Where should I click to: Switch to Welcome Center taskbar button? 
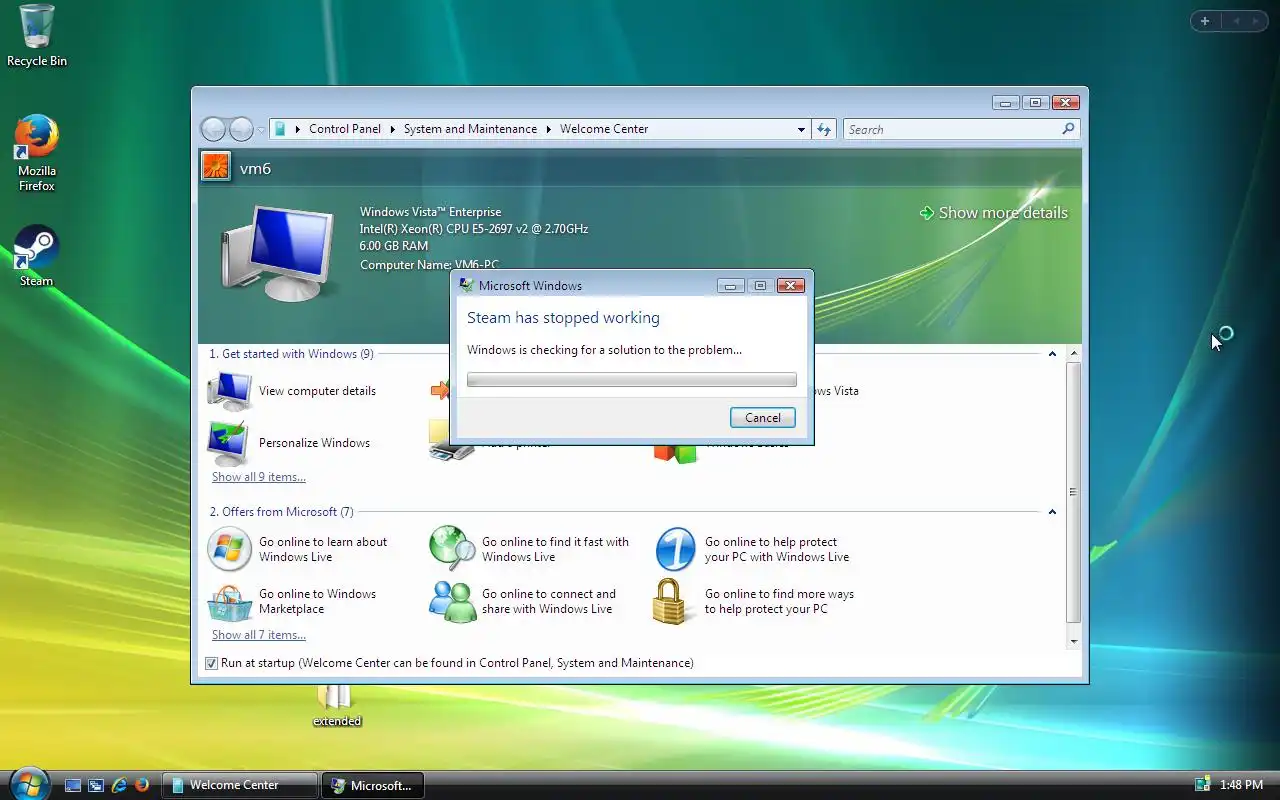coord(240,785)
